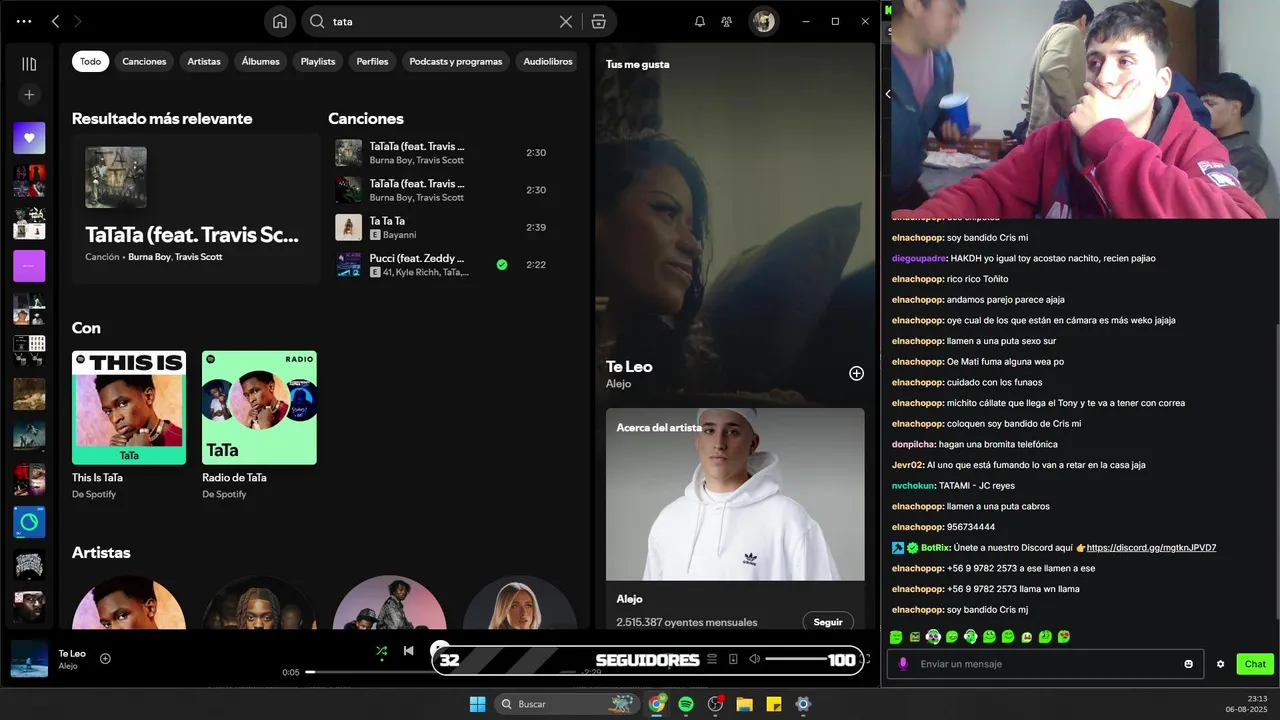Switch to the Canciones filter

coord(144,61)
